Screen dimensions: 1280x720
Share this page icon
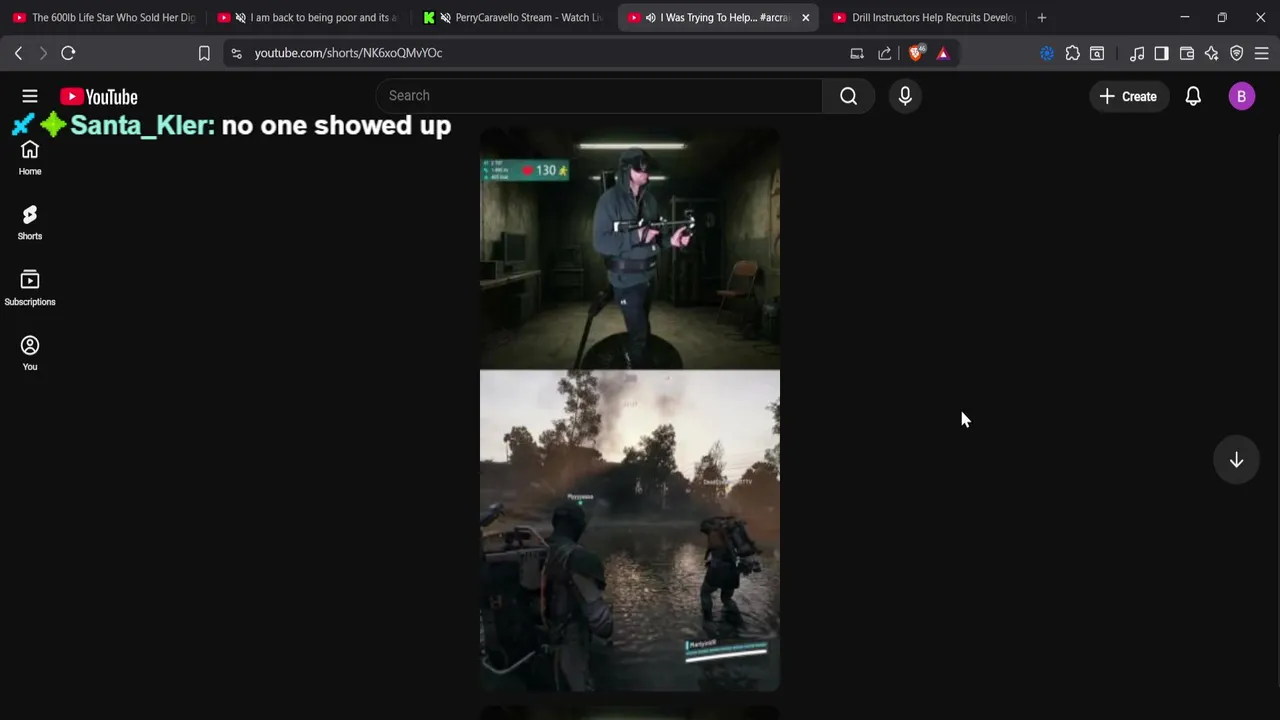click(885, 53)
